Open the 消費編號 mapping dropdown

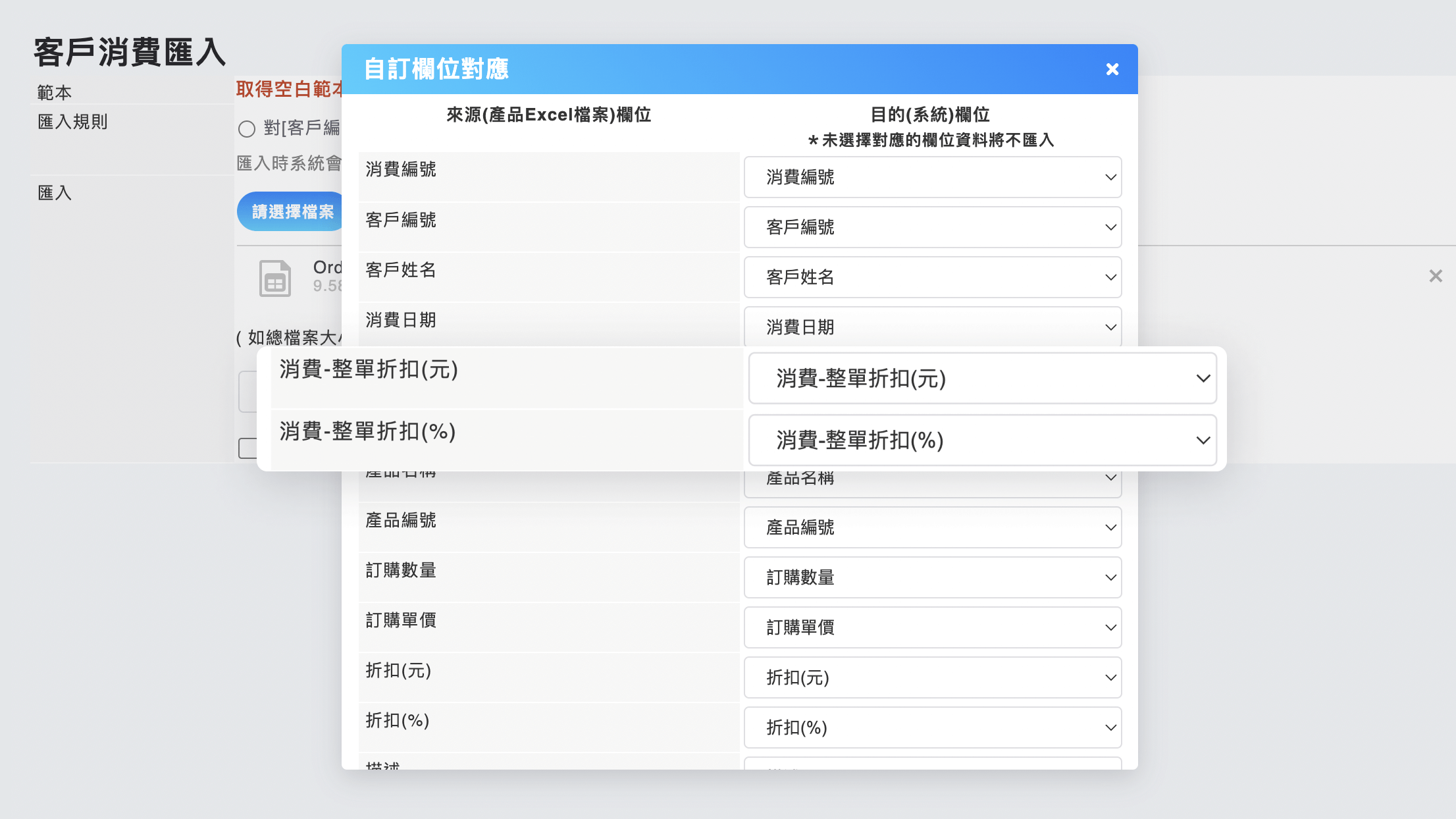coord(932,177)
